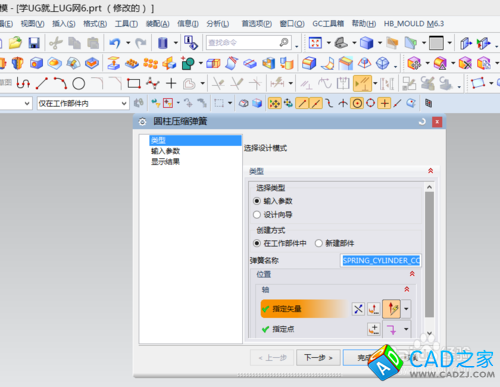Open the 插入(S) menu
The height and width of the screenshot is (387, 500).
tap(64, 24)
